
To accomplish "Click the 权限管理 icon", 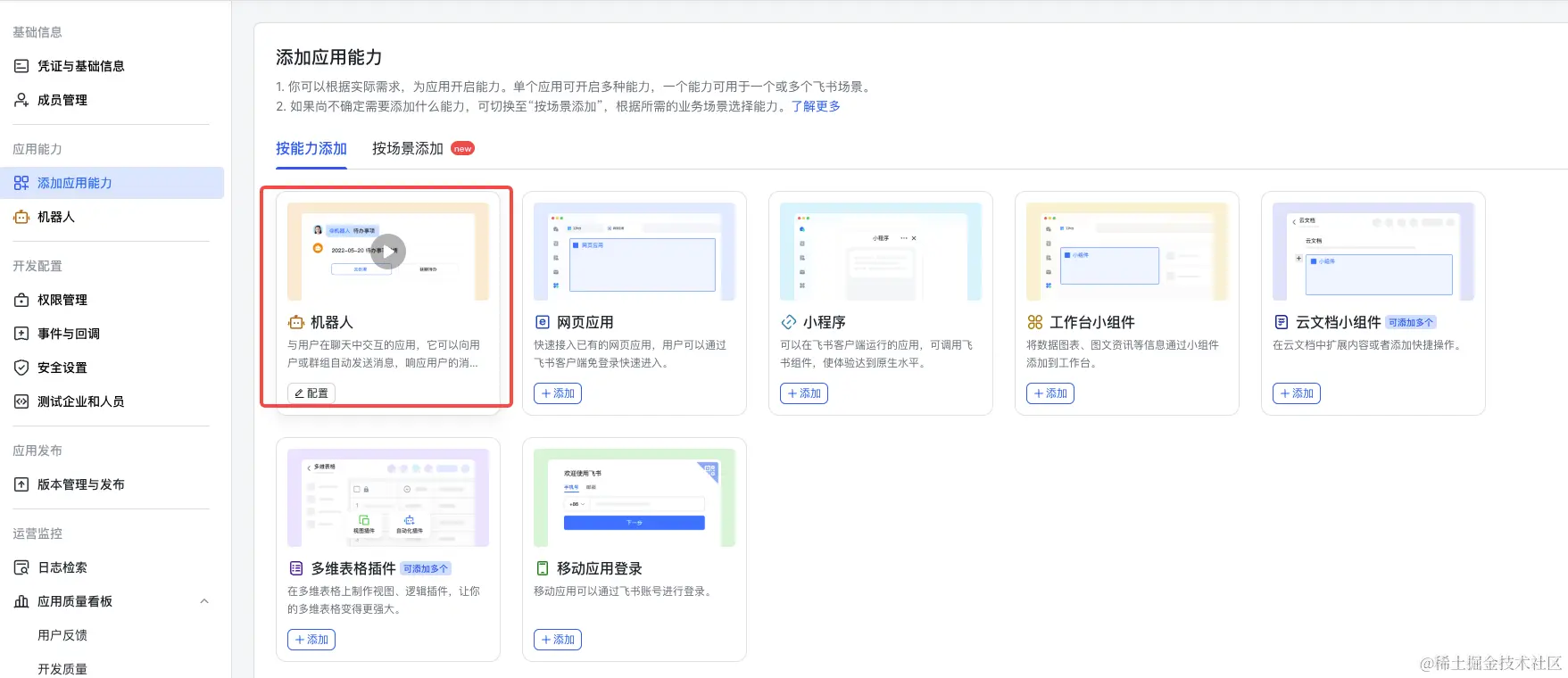I will pyautogui.click(x=21, y=300).
